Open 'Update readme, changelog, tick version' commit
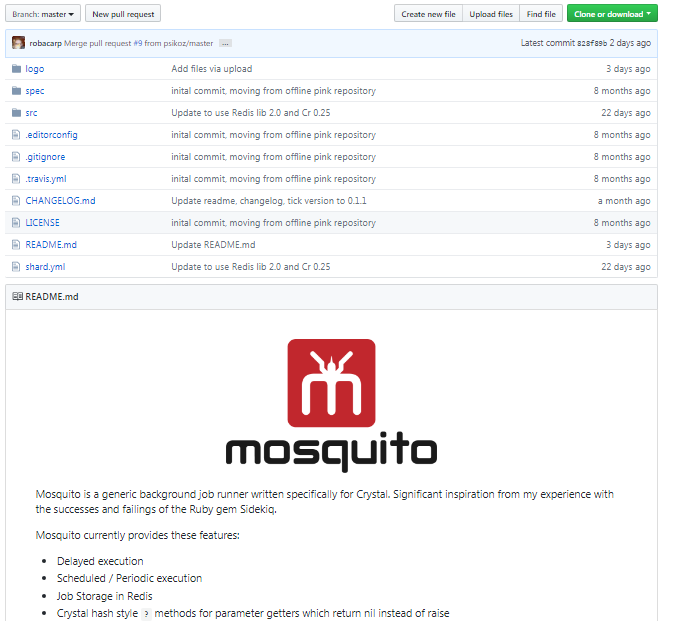 click(269, 201)
